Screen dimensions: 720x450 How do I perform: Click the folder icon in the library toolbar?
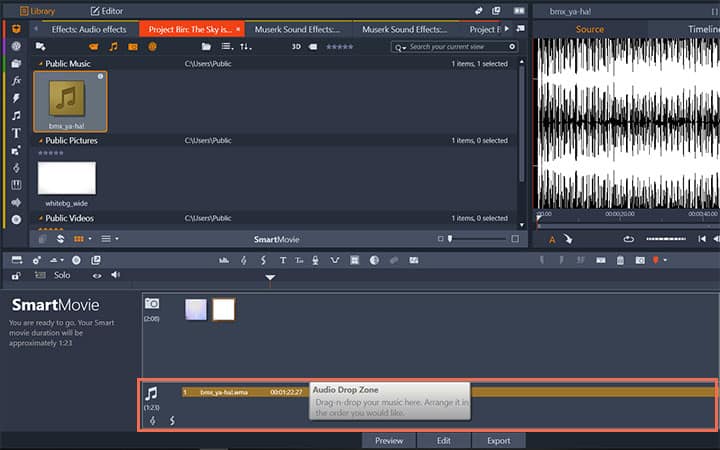pyautogui.click(x=206, y=47)
